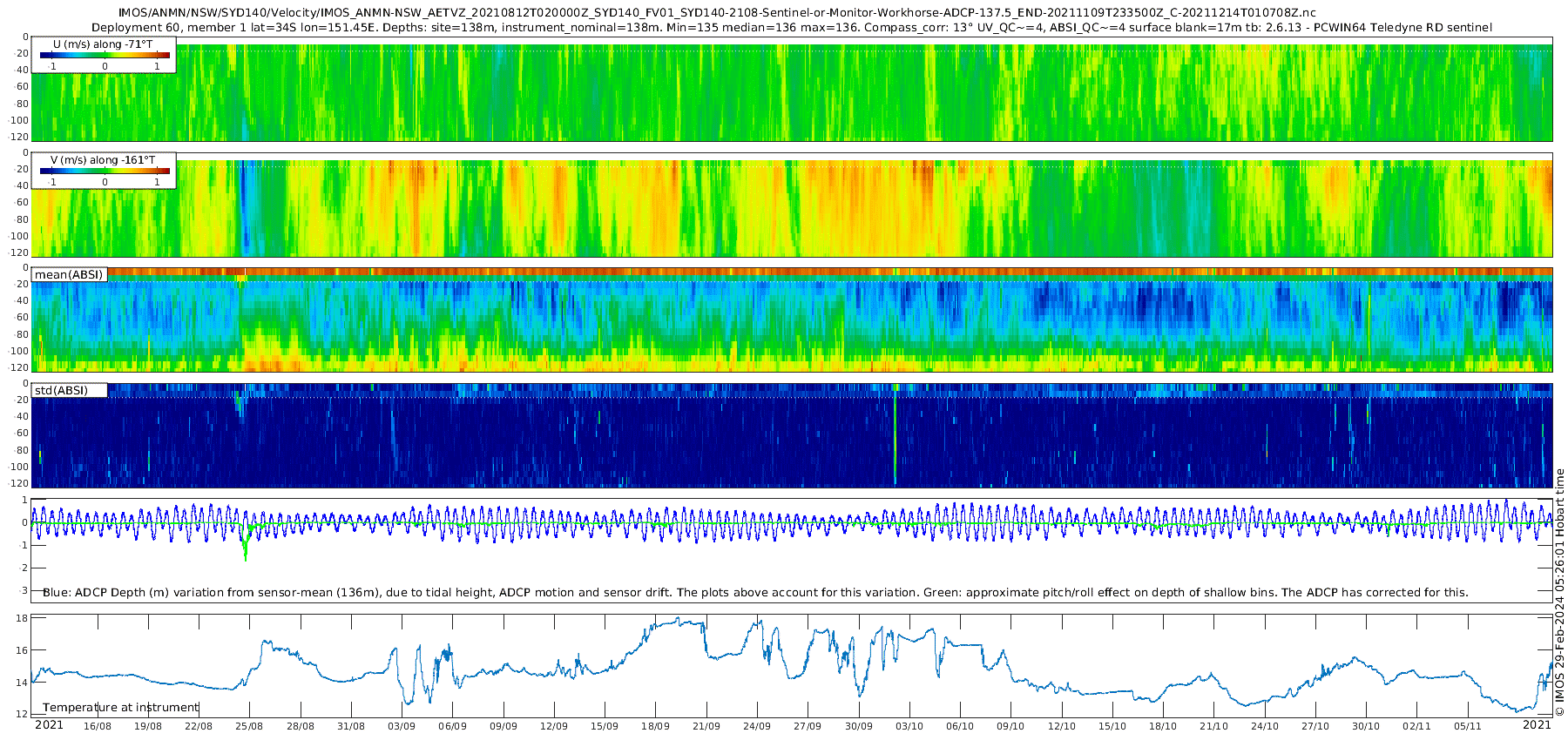Click the 2021 year label at left of axis
Viewport: 1568px width, 740px height.
point(49,725)
